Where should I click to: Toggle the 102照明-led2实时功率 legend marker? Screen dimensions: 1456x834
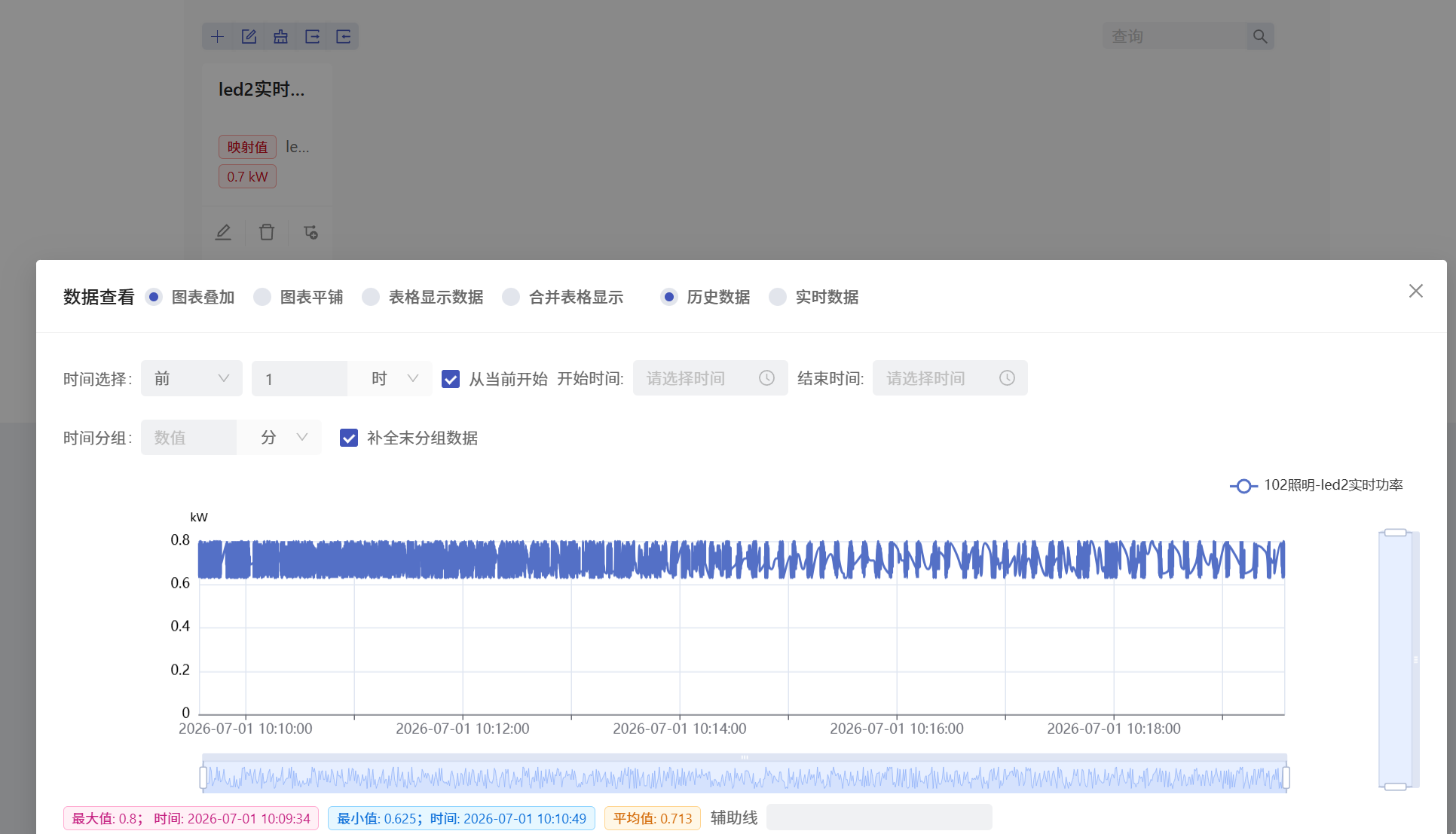(1243, 486)
